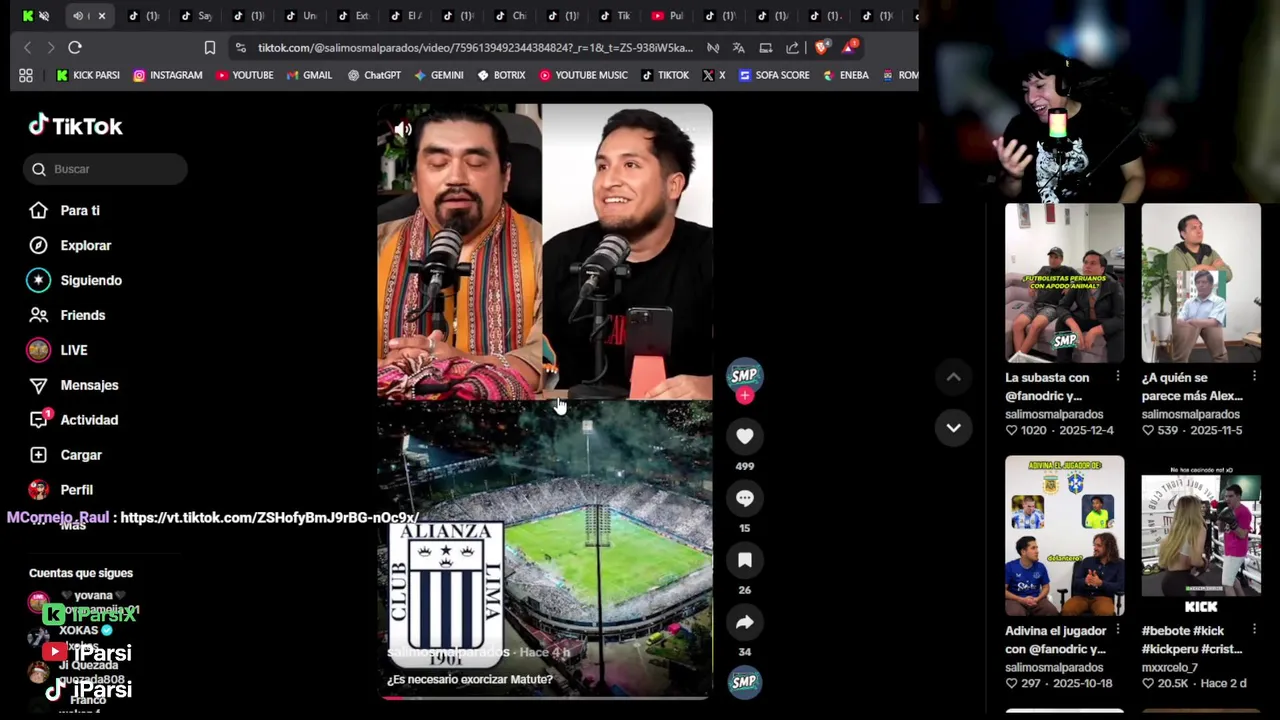Open thumbnail 'Adivina el jugador'

(1064, 536)
